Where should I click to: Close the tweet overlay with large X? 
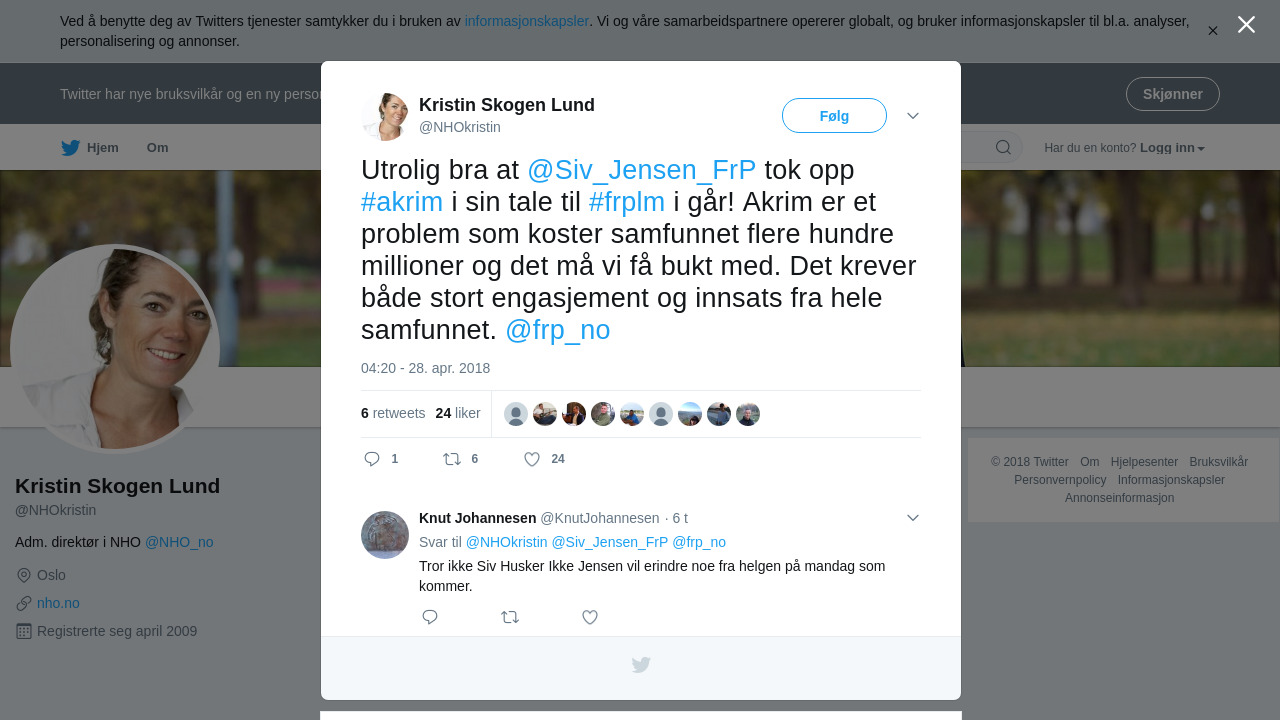(x=1246, y=24)
